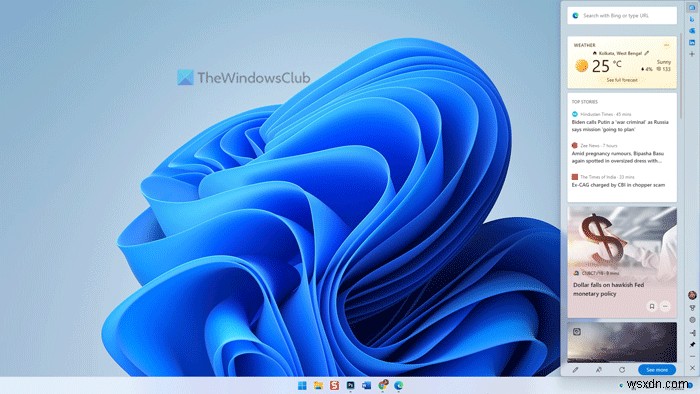Open the rewards trophy icon
The height and width of the screenshot is (394, 700).
(x=692, y=308)
